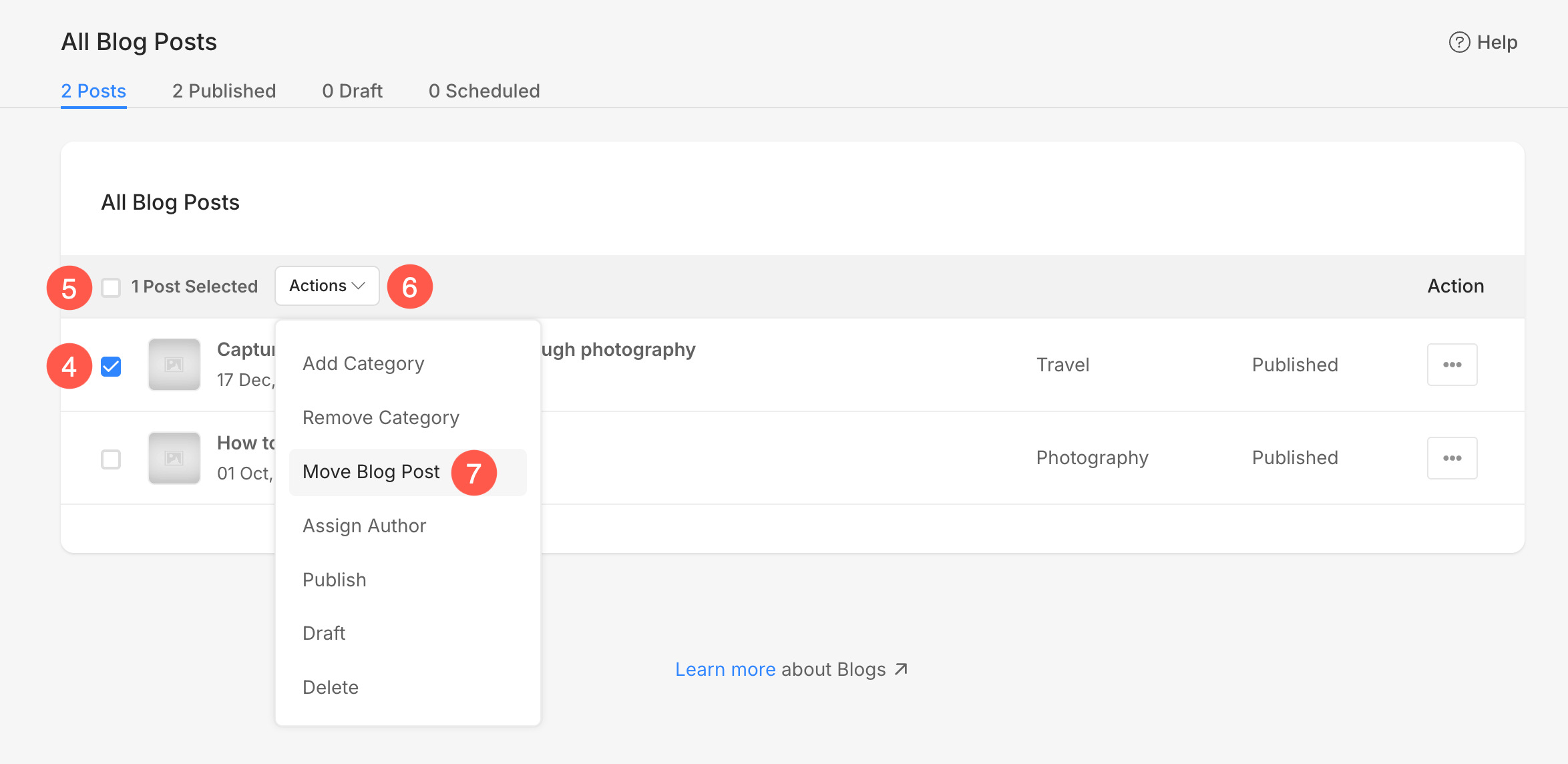
Task: Click thumbnail placeholder of second blog post
Action: click(x=174, y=458)
